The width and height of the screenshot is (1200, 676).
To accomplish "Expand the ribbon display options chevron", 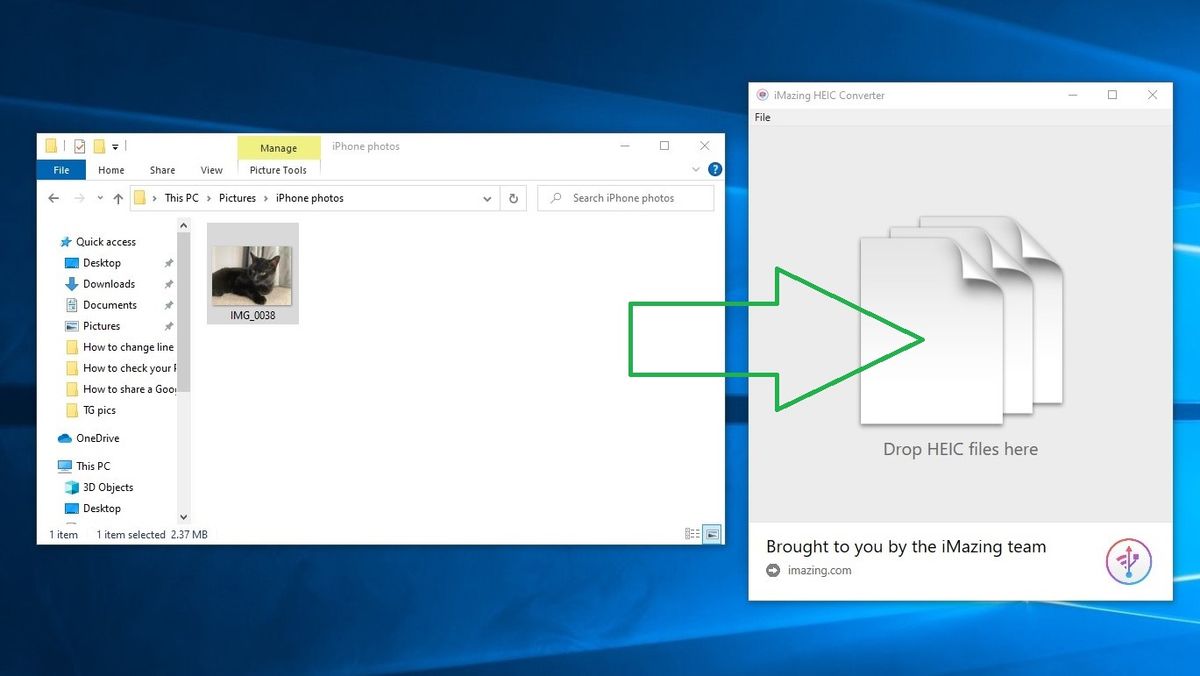I will click(696, 169).
